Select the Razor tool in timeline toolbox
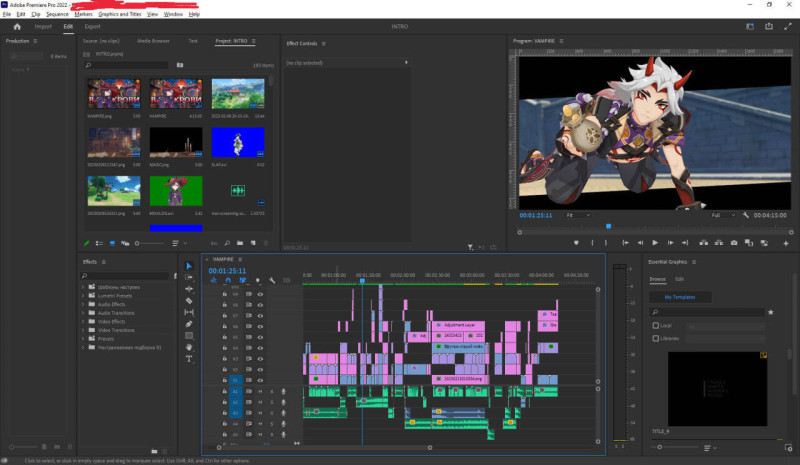Image resolution: width=800 pixels, height=465 pixels. 189,301
